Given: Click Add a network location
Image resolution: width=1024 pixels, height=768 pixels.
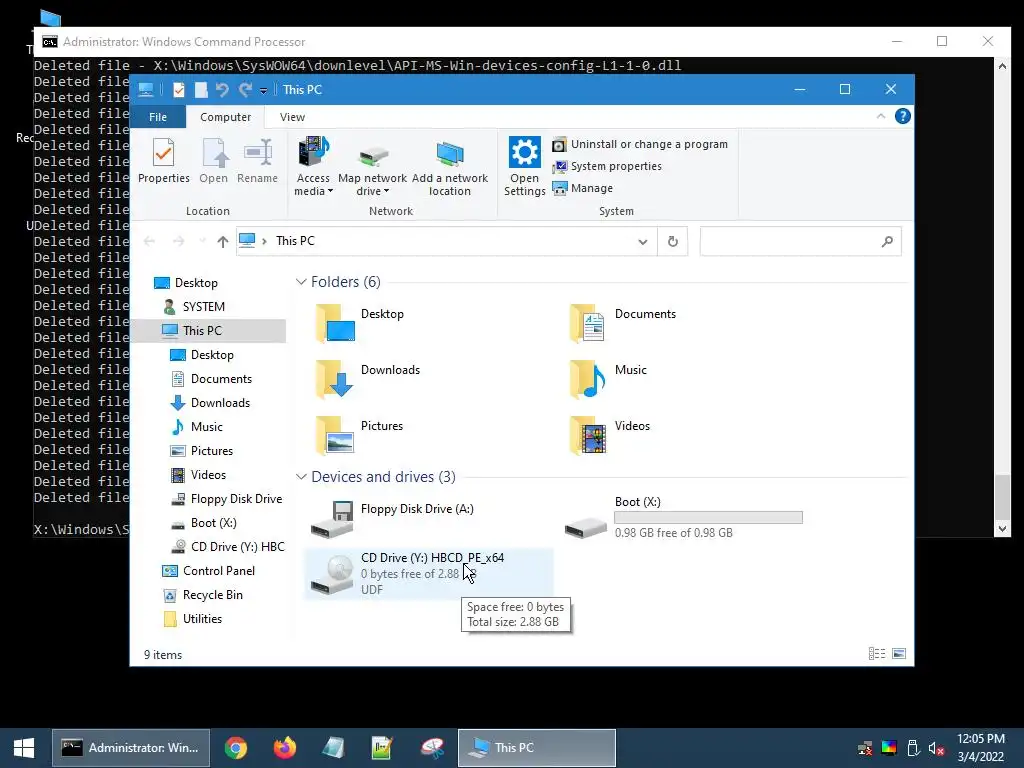Looking at the screenshot, I should point(449,167).
